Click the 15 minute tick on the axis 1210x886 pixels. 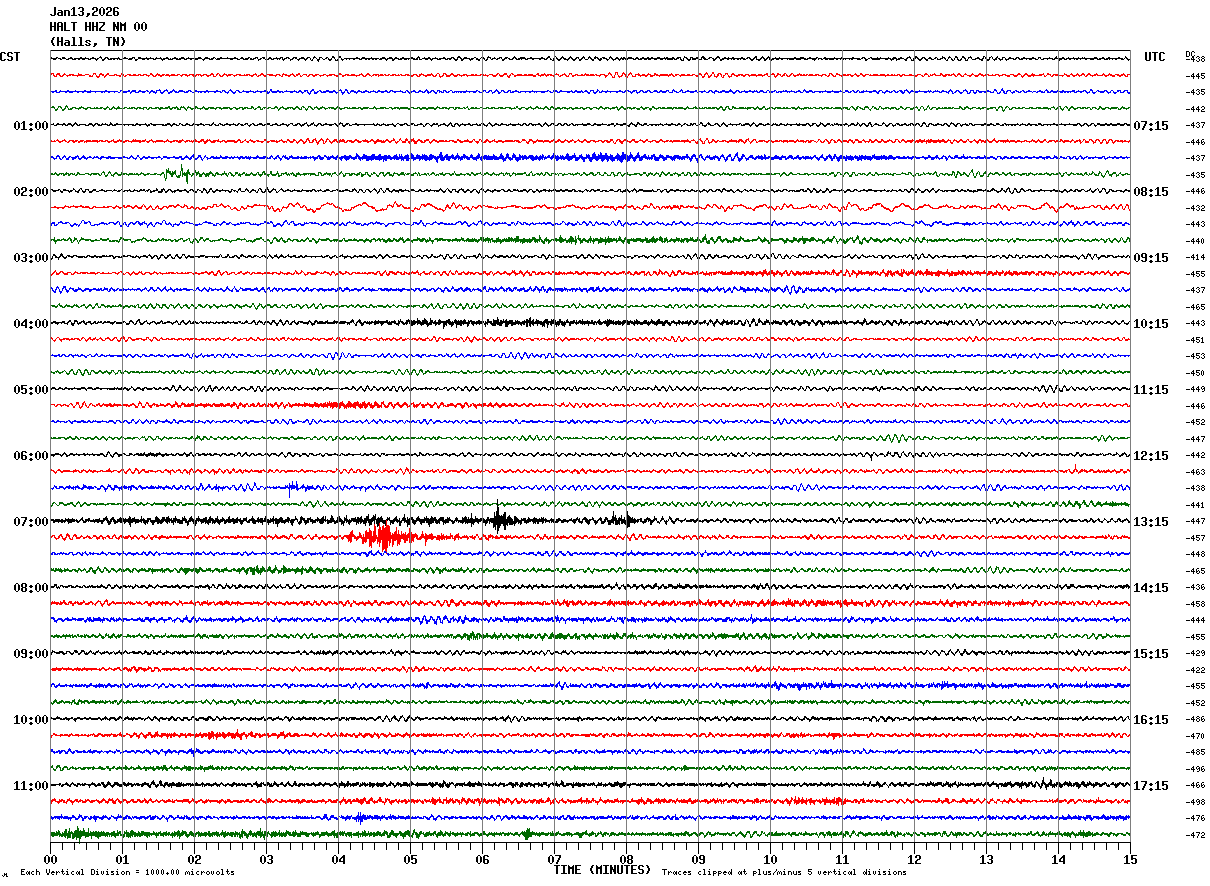[1129, 859]
